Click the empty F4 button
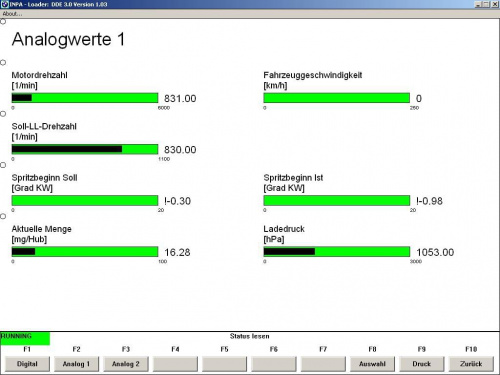This screenshot has width=500, height=375. coord(175,364)
